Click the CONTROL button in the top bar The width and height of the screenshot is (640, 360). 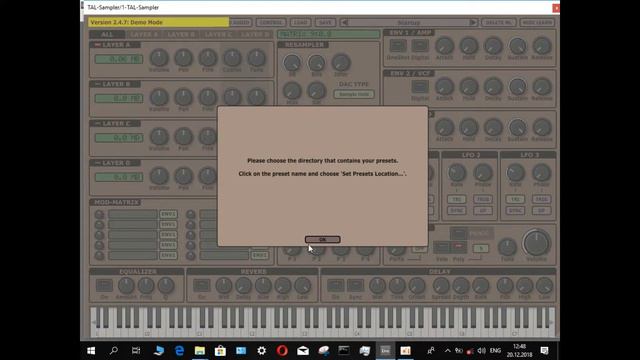point(271,22)
